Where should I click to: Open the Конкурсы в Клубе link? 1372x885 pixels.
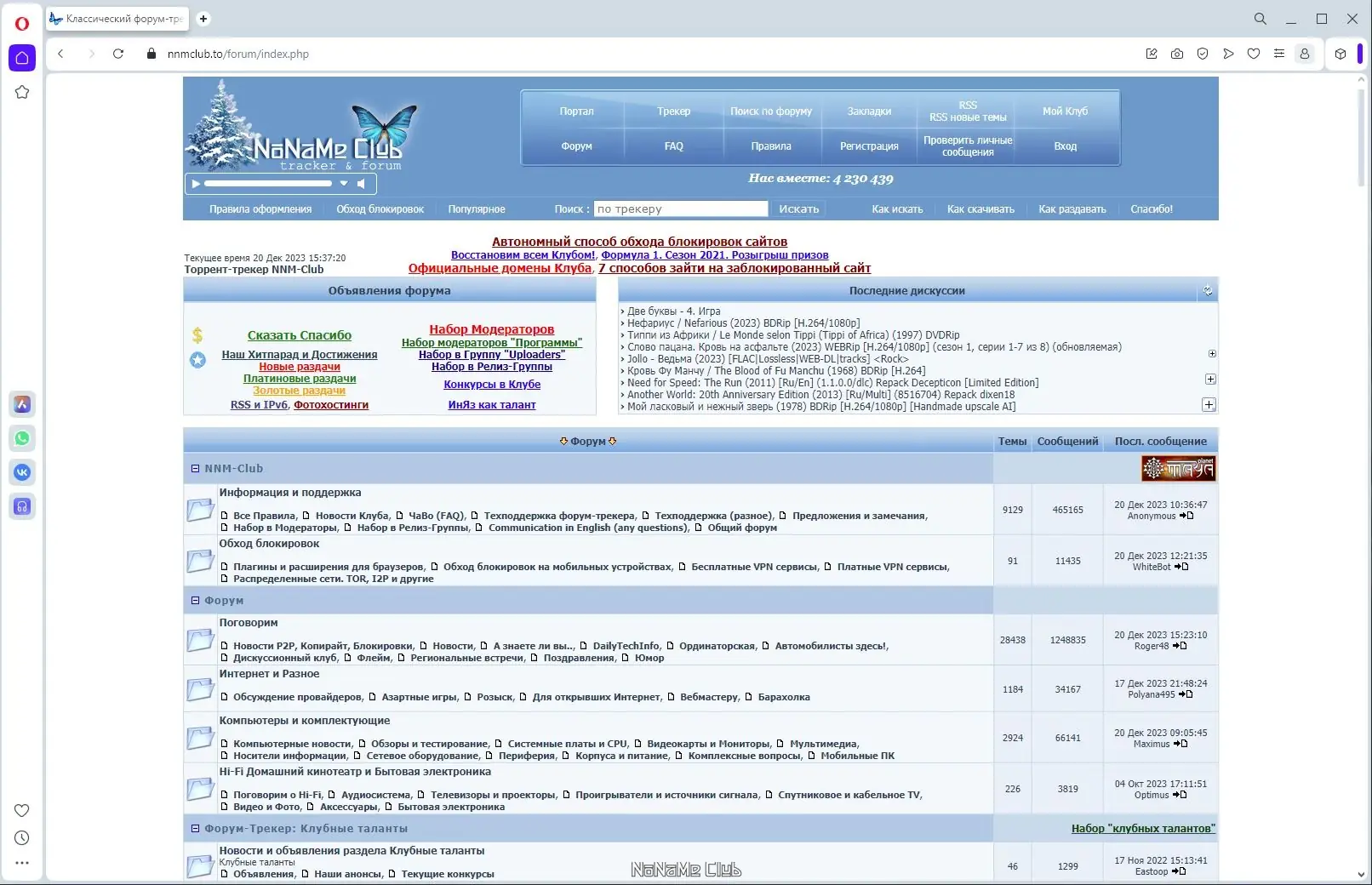[492, 385]
